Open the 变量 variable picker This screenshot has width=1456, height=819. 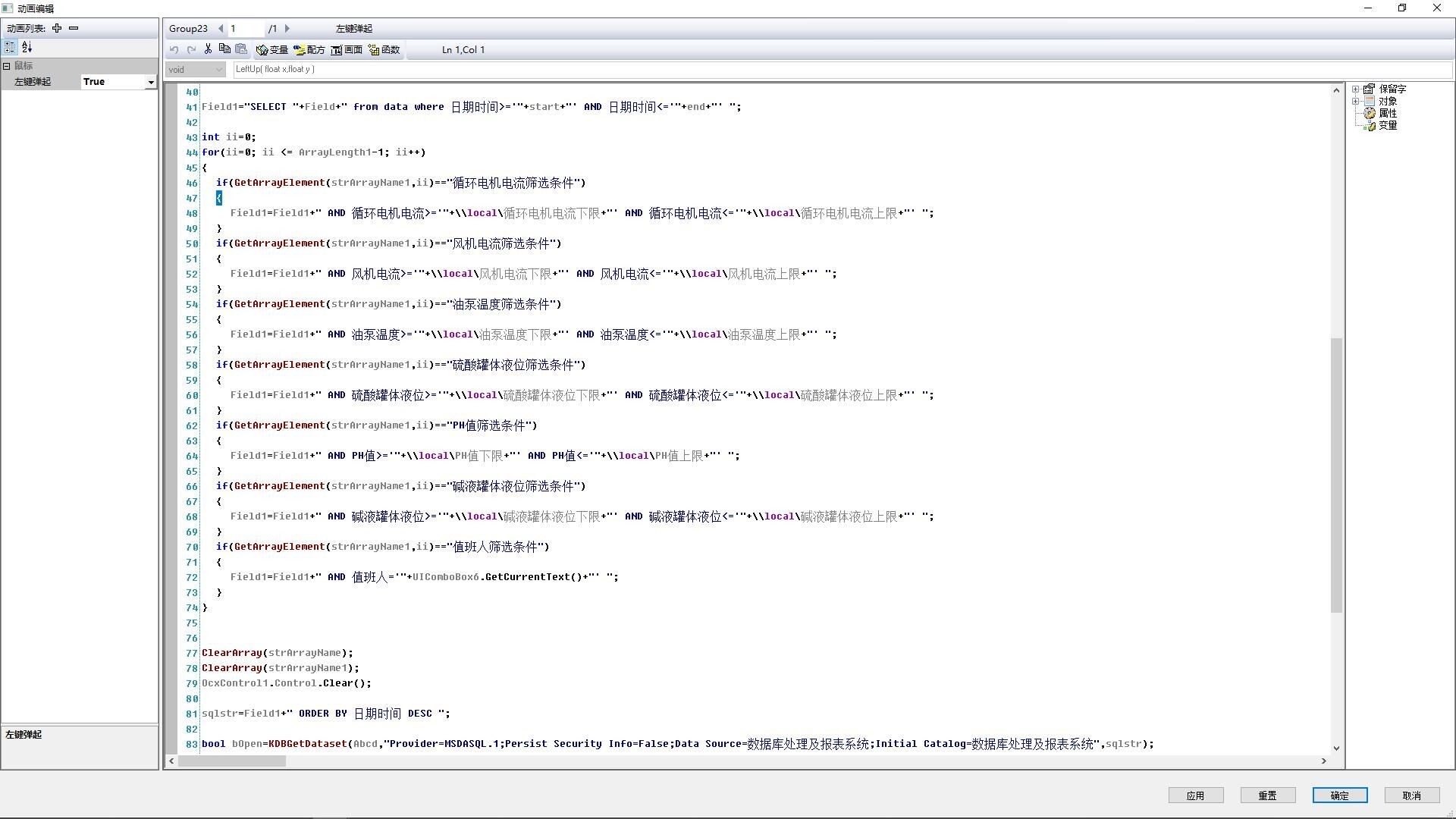272,50
